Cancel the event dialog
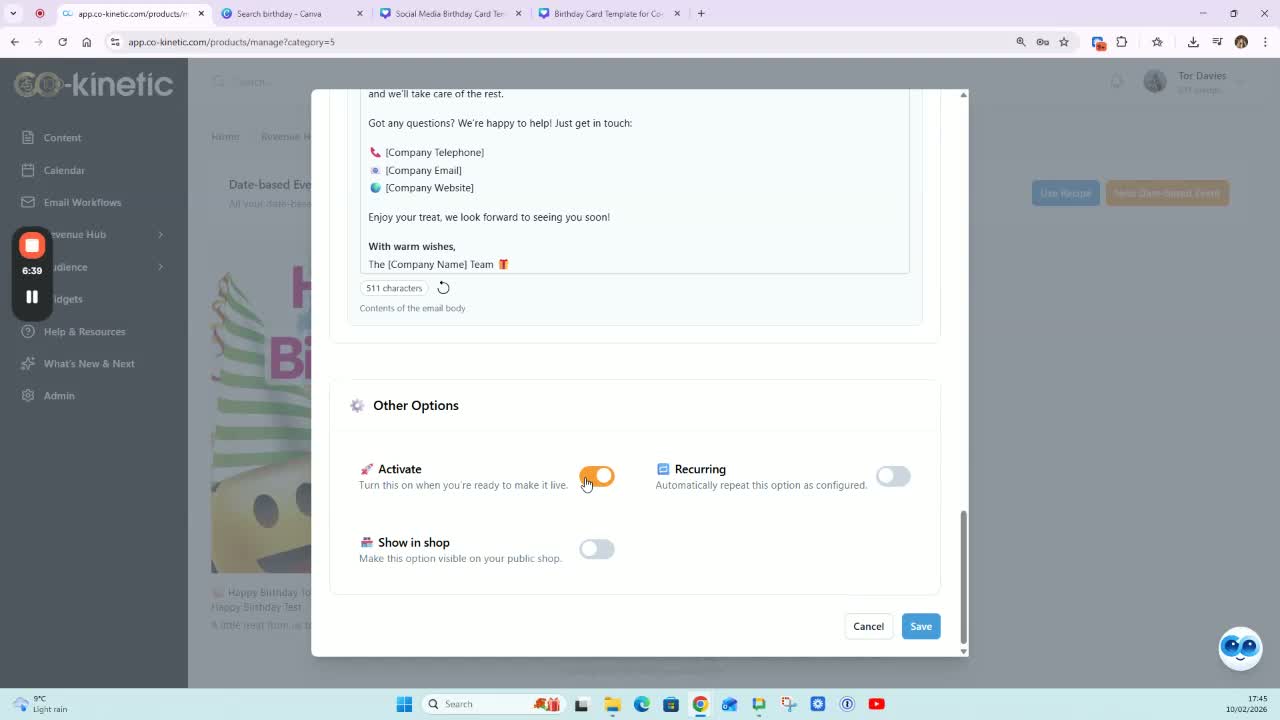This screenshot has height=720, width=1280. (868, 626)
